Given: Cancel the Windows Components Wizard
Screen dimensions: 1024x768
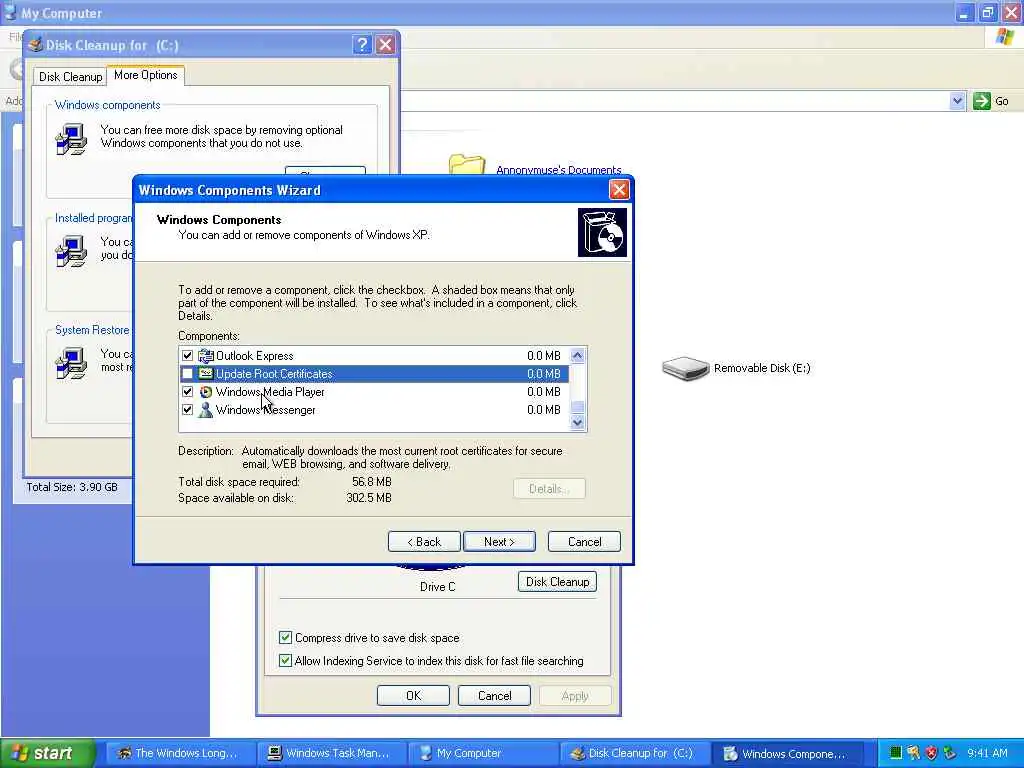Looking at the screenshot, I should 584,541.
